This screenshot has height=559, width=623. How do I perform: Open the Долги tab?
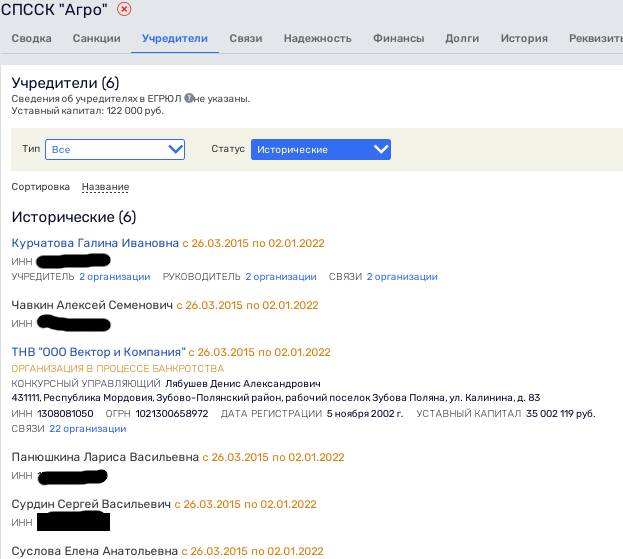[462, 39]
